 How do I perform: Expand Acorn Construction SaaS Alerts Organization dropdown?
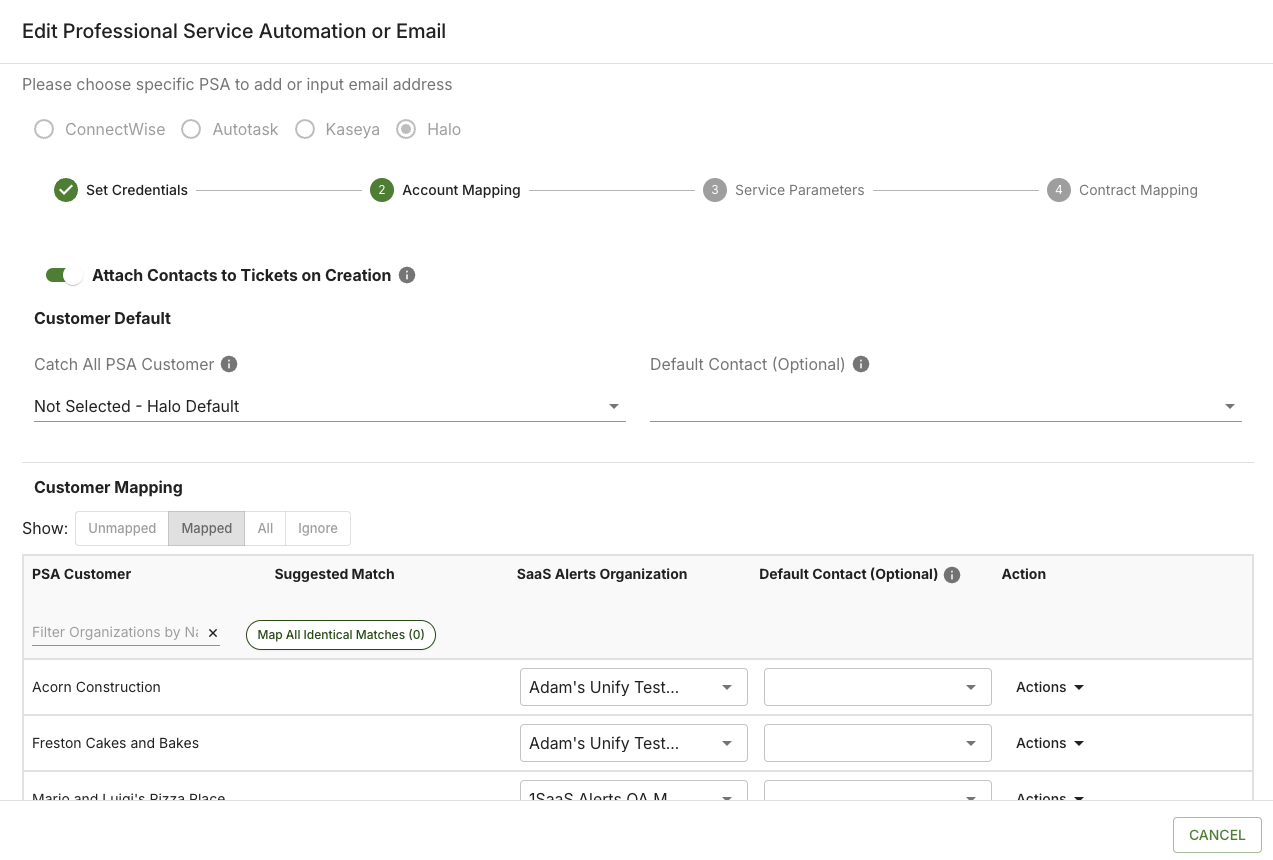[633, 687]
